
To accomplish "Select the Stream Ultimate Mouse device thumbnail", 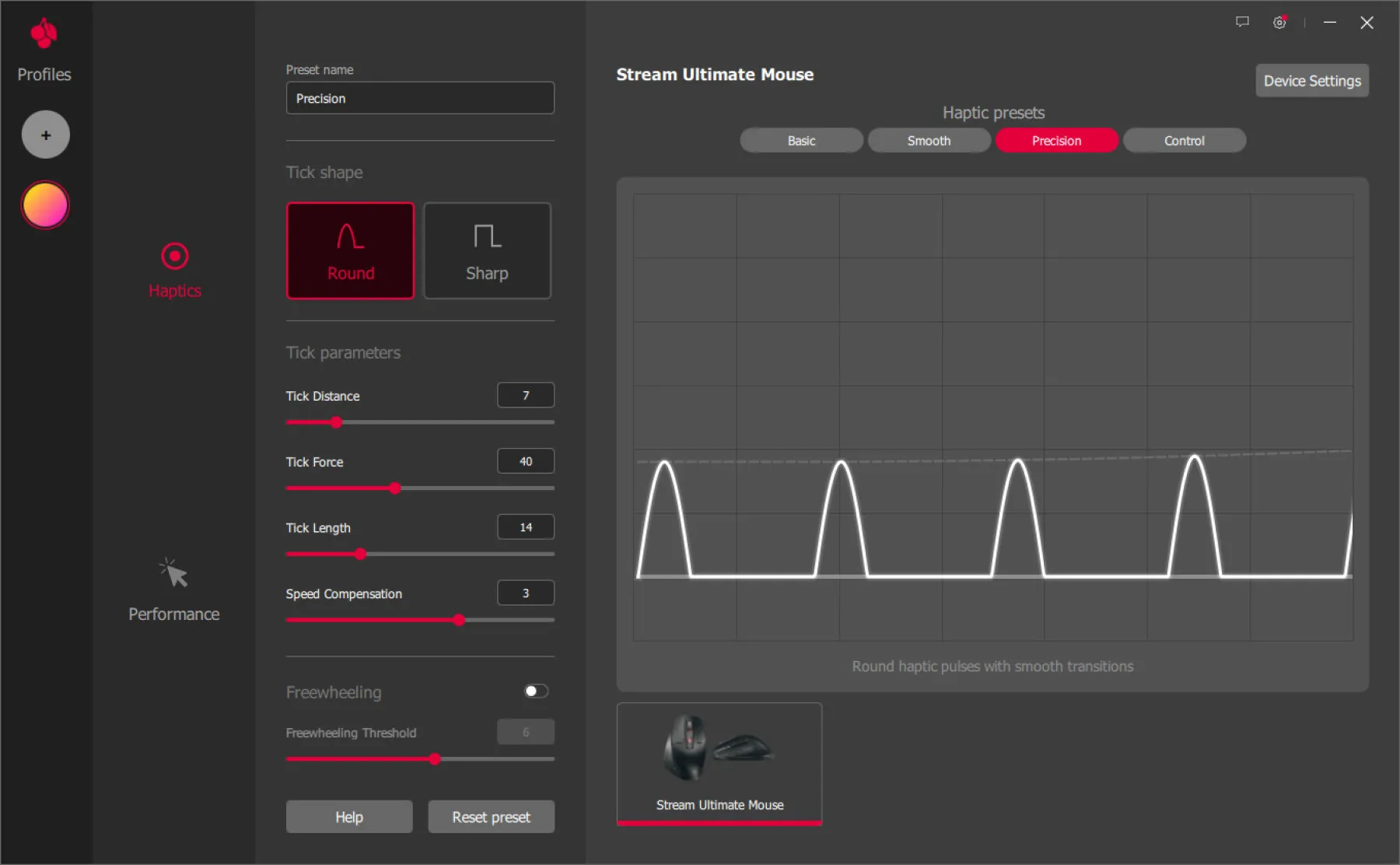I will tap(719, 763).
